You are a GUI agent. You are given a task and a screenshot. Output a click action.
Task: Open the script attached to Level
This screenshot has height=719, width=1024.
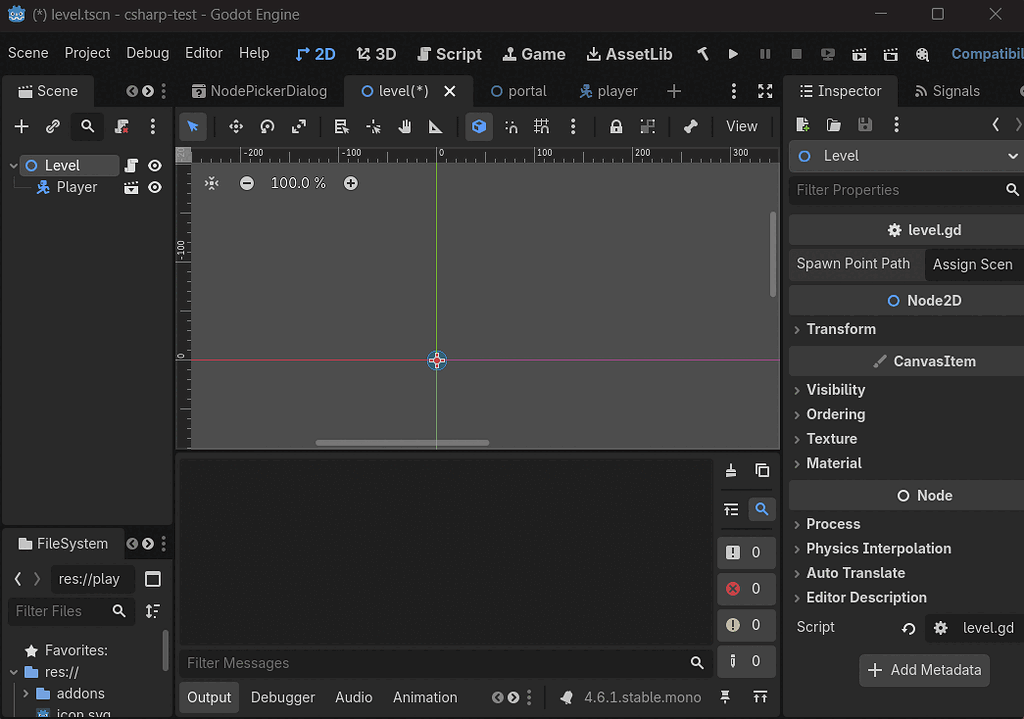(x=131, y=166)
